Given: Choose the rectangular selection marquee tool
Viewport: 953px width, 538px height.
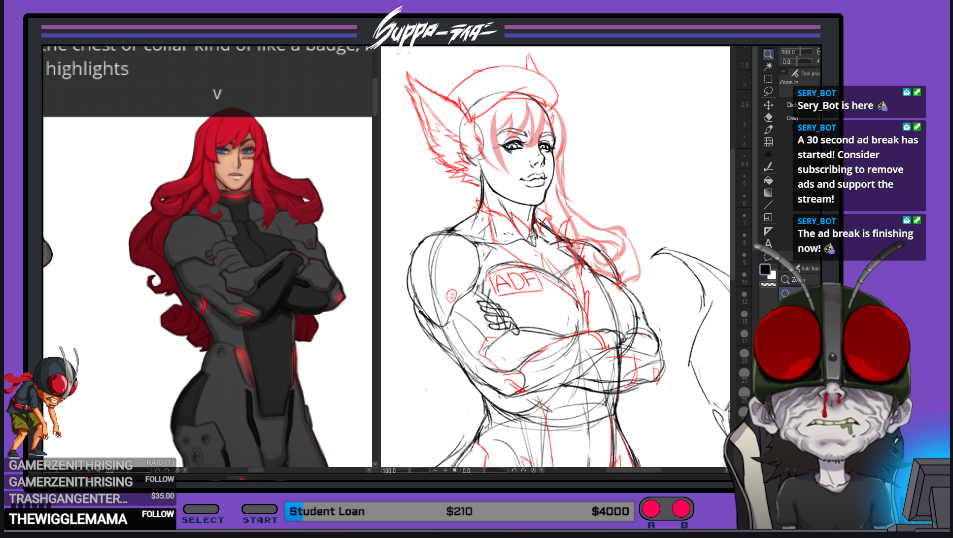Looking at the screenshot, I should (768, 78).
